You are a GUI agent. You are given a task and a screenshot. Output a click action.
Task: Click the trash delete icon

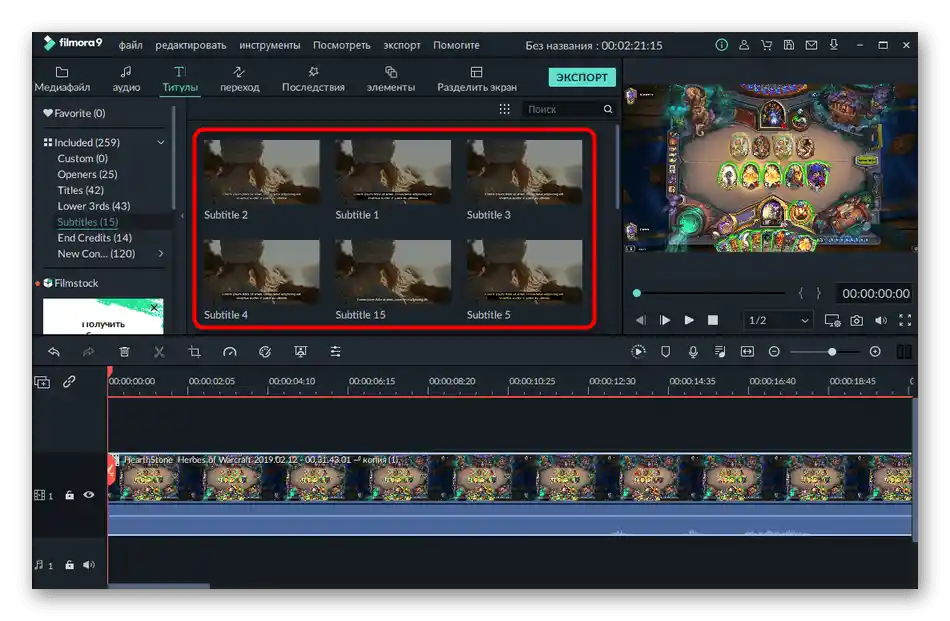coord(124,352)
